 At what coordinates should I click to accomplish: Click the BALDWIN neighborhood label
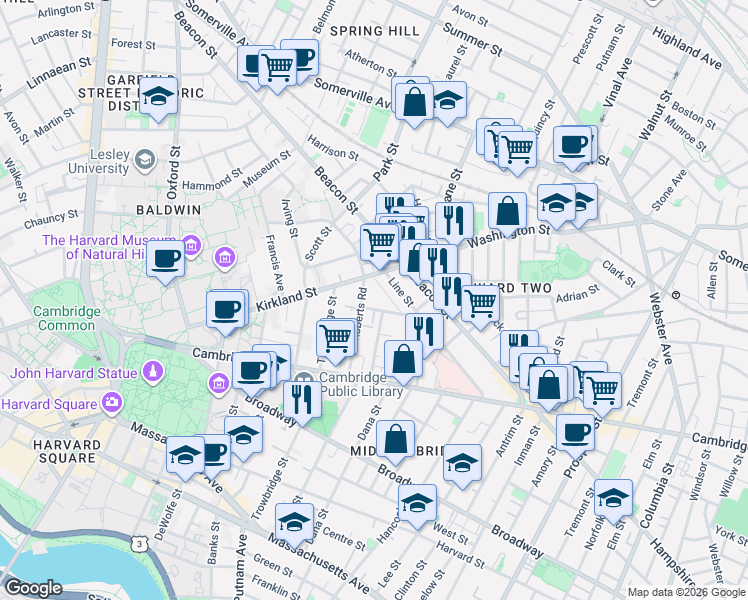(168, 210)
